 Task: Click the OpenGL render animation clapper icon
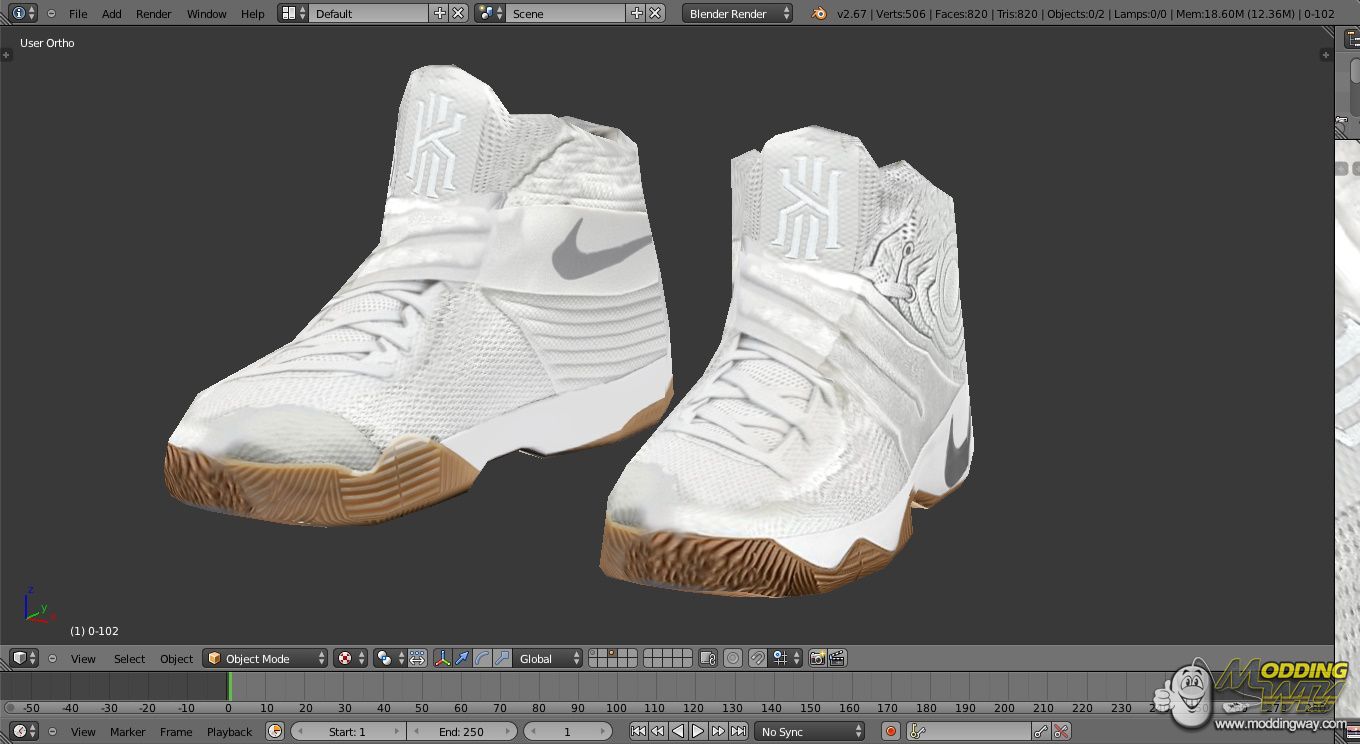838,658
